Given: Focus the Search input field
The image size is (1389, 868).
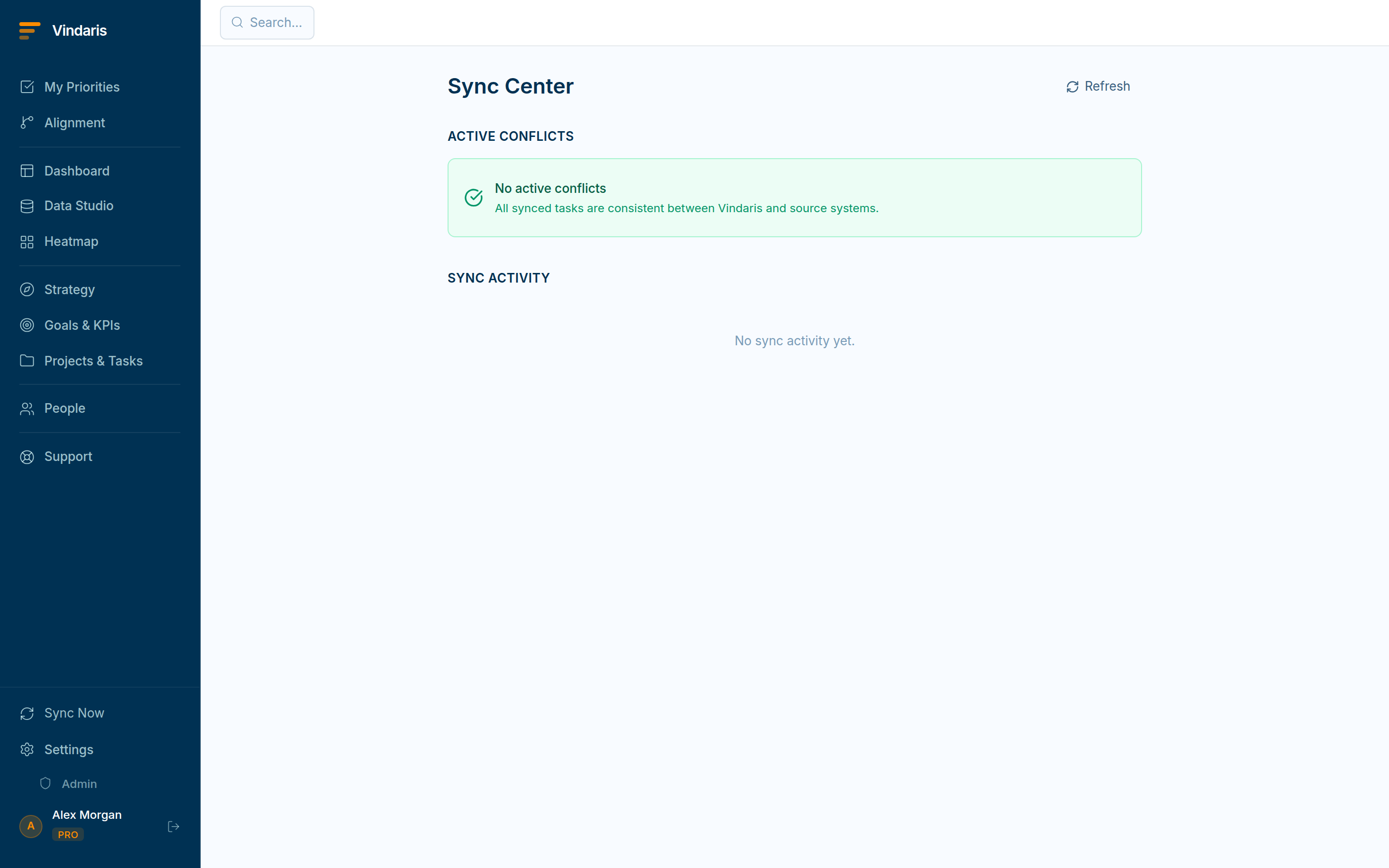Looking at the screenshot, I should point(267,22).
